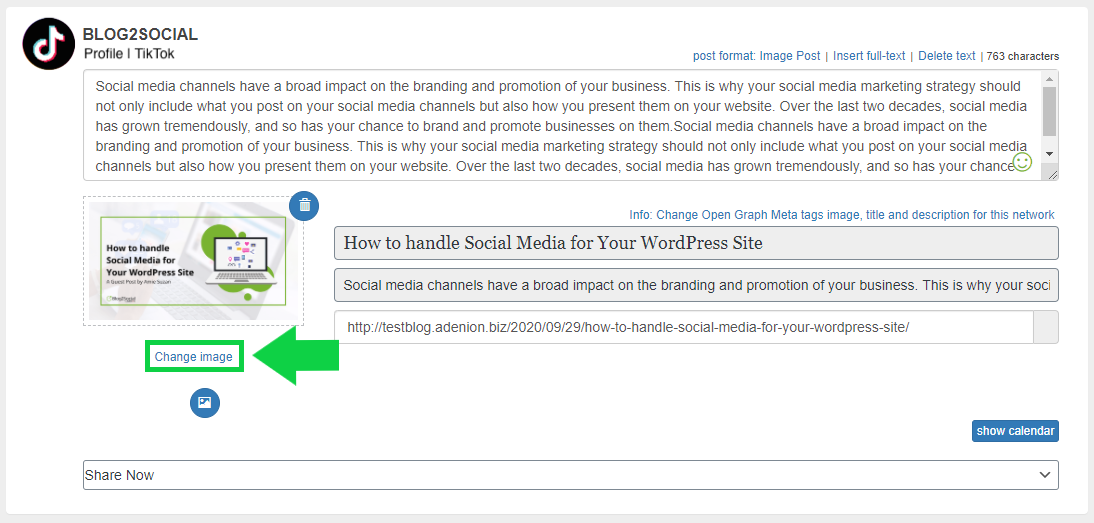Click the post preview image thumbnail
The image size is (1094, 523).
(193, 261)
